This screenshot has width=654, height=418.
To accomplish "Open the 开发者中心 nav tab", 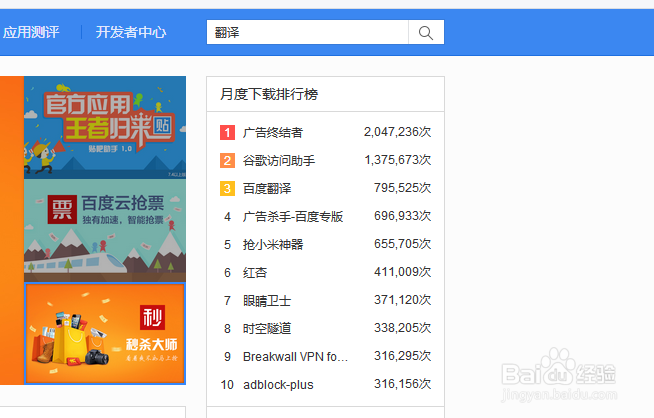I will [131, 32].
